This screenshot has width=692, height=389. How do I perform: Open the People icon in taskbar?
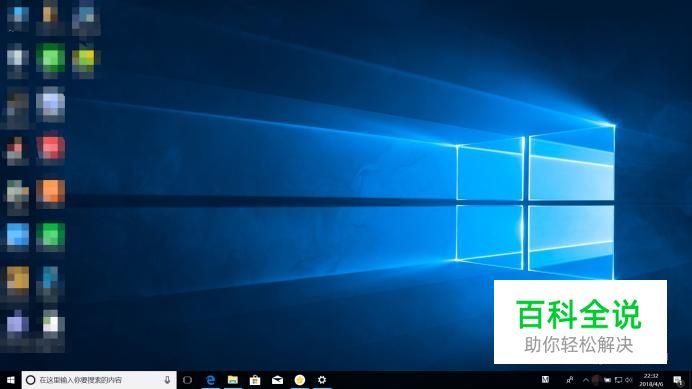570,380
